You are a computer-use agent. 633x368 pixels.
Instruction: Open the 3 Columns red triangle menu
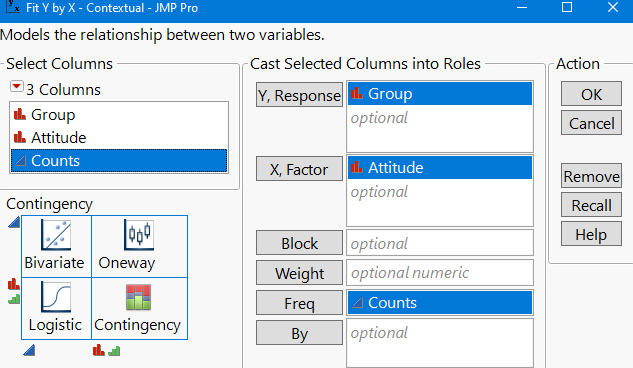tap(17, 86)
